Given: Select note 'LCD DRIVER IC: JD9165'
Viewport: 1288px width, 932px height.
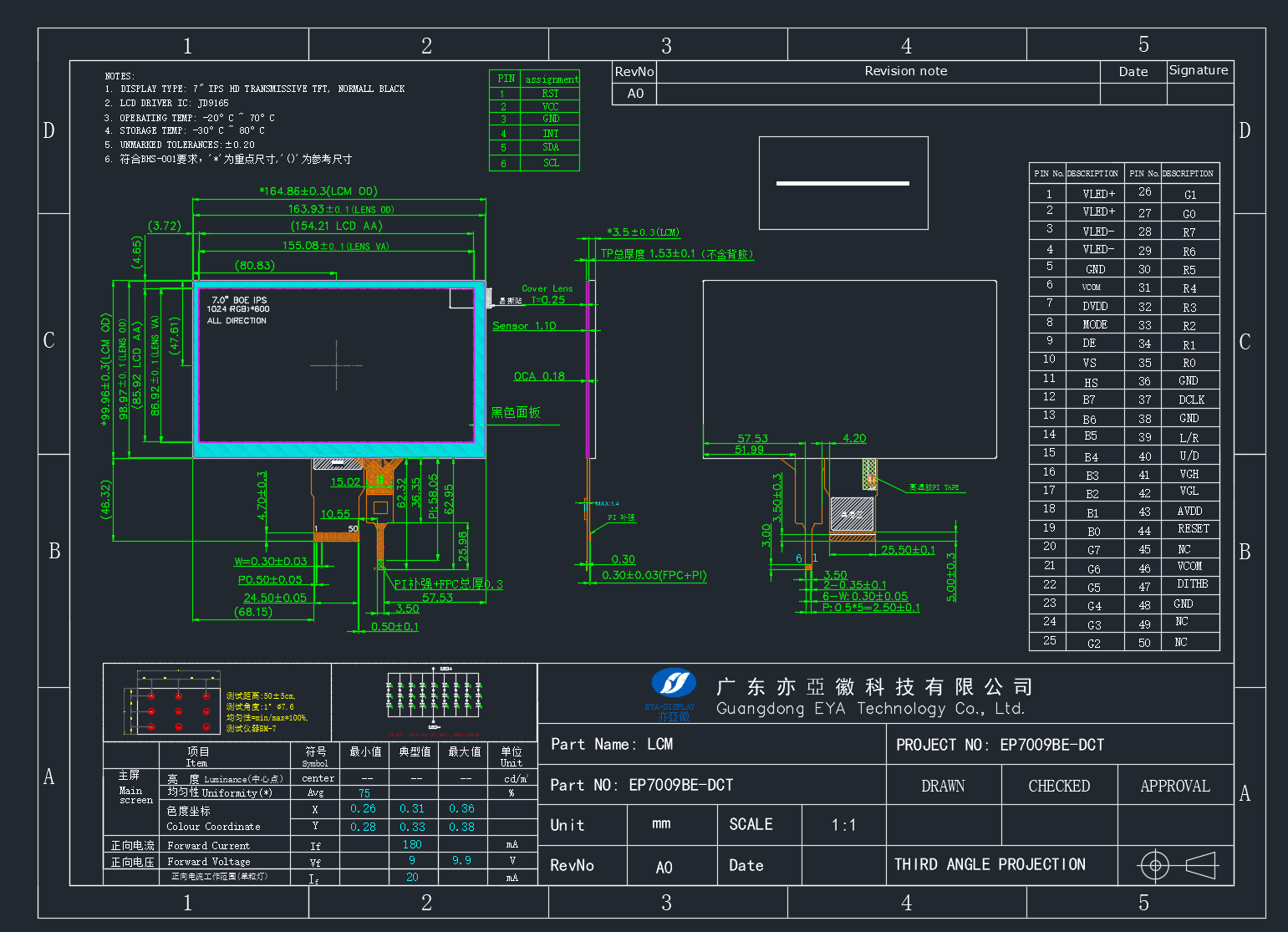Looking at the screenshot, I should point(166,104).
